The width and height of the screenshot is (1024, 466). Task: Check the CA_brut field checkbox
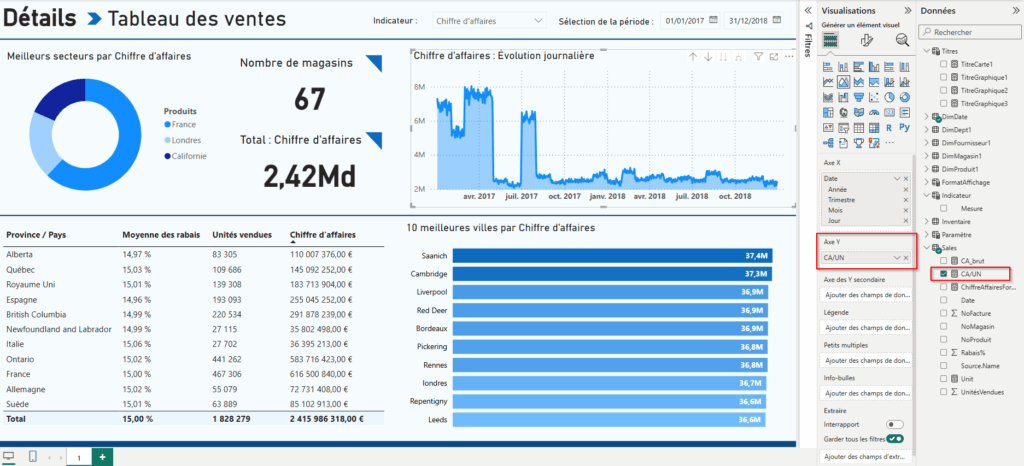coord(944,261)
